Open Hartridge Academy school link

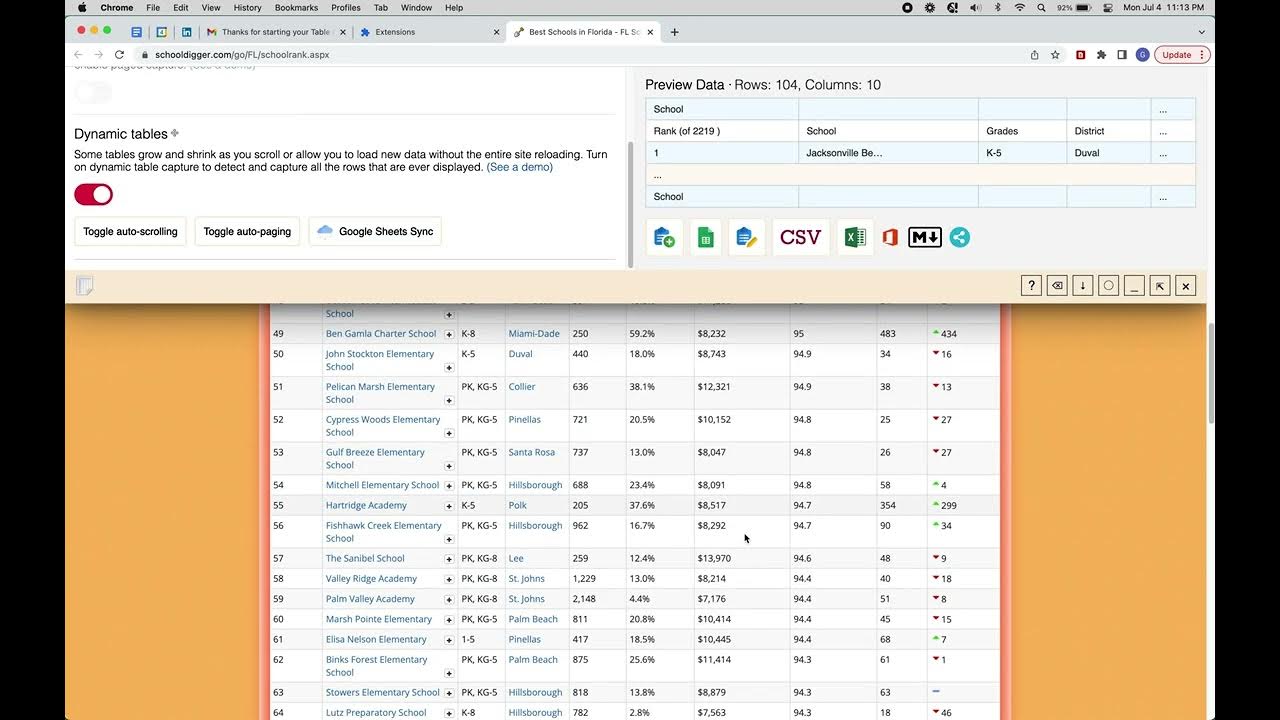coord(366,505)
